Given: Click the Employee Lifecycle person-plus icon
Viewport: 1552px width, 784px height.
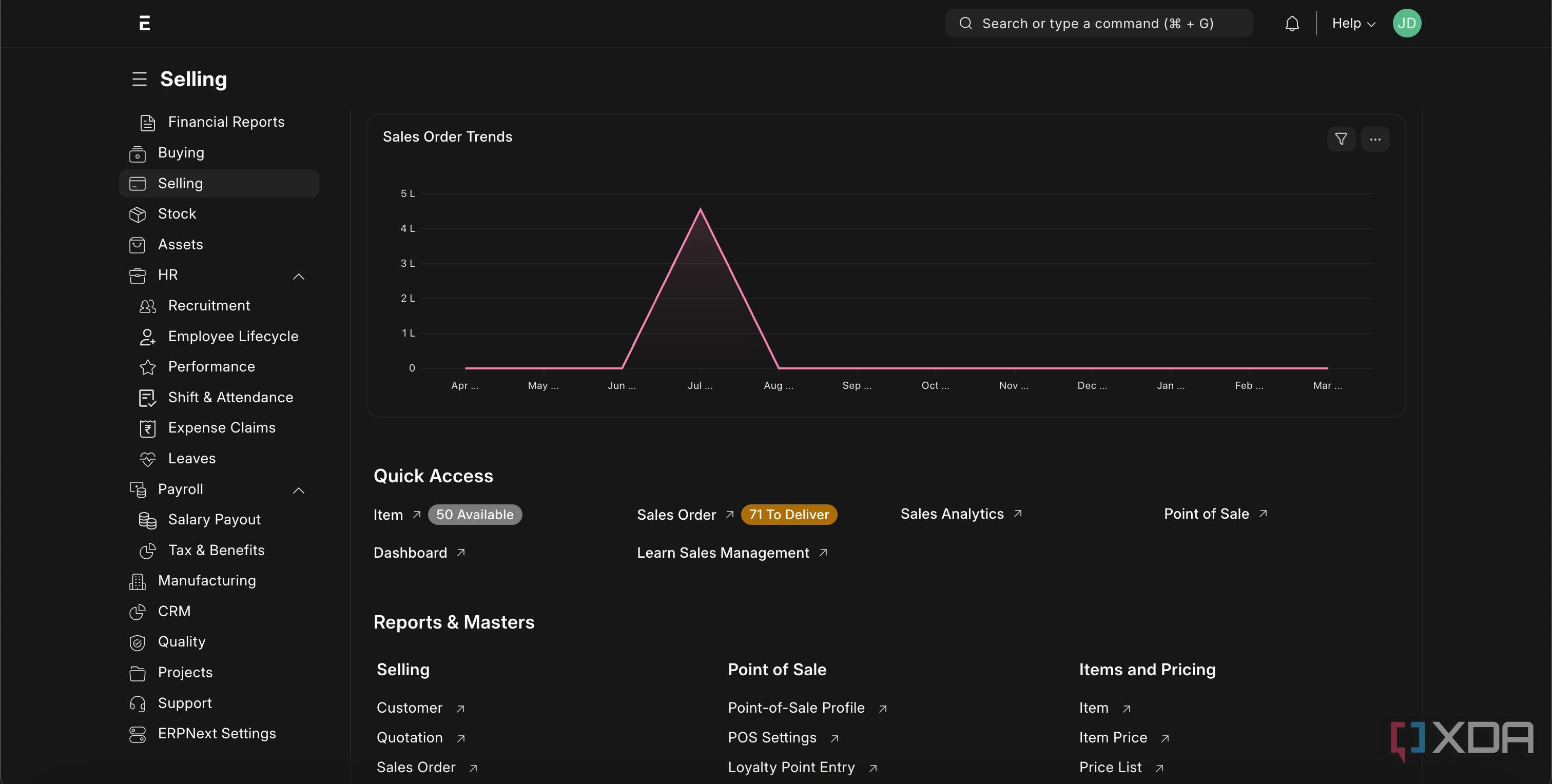Looking at the screenshot, I should coord(148,337).
